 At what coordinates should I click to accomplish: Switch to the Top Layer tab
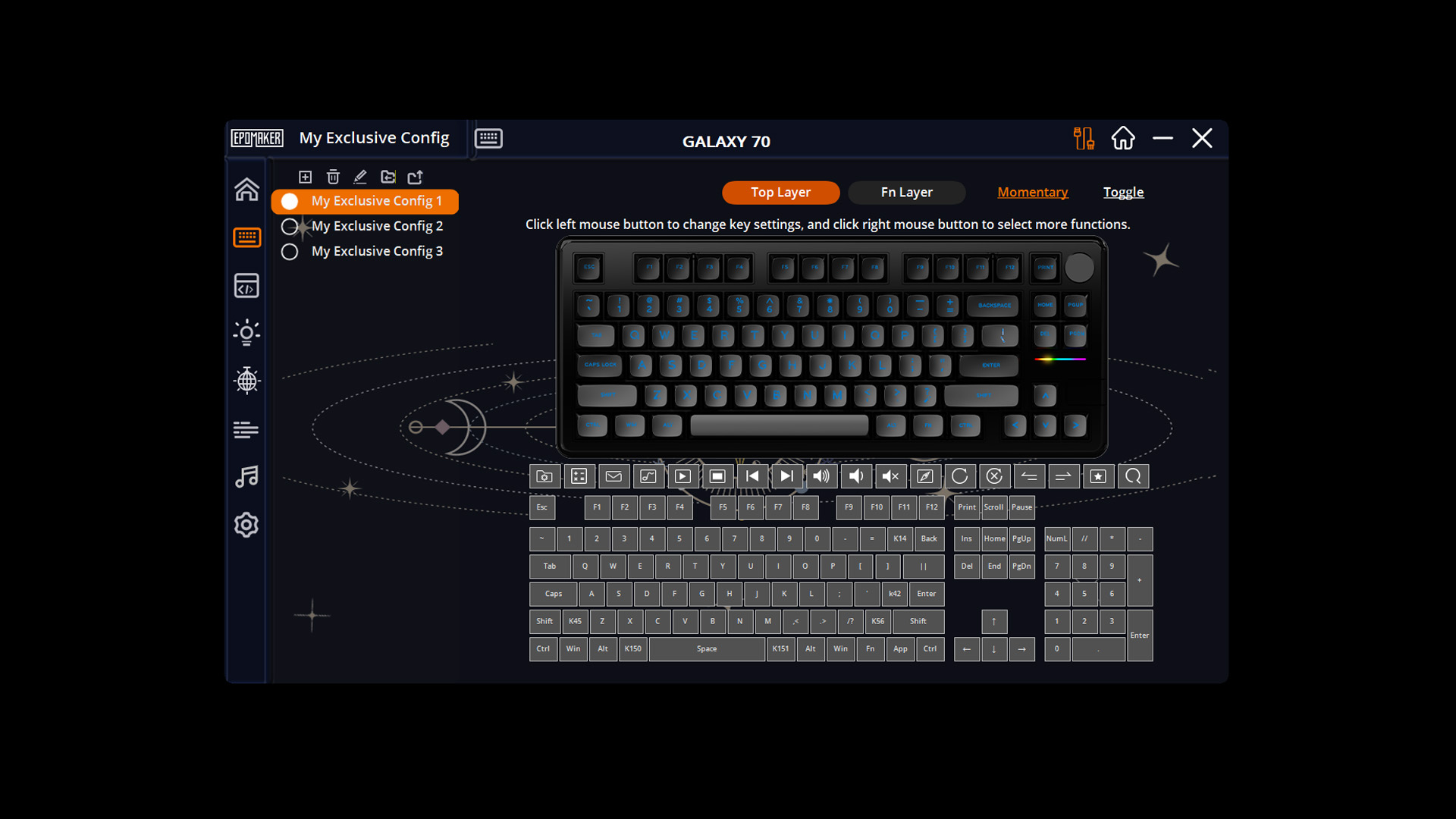[x=780, y=193]
